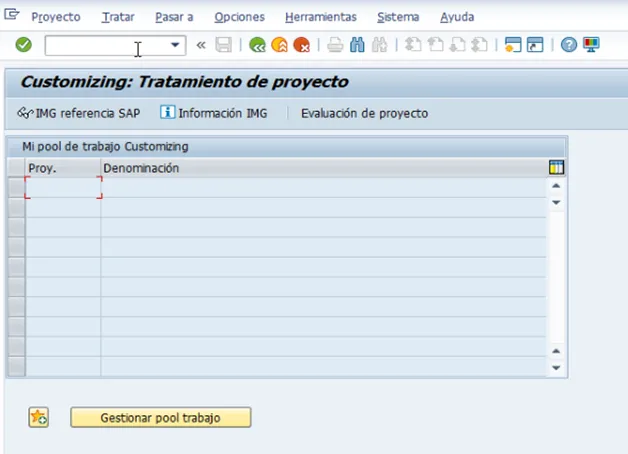This screenshot has height=454, width=628.
Task: Open the Proyecto menu
Action: pyautogui.click(x=56, y=17)
